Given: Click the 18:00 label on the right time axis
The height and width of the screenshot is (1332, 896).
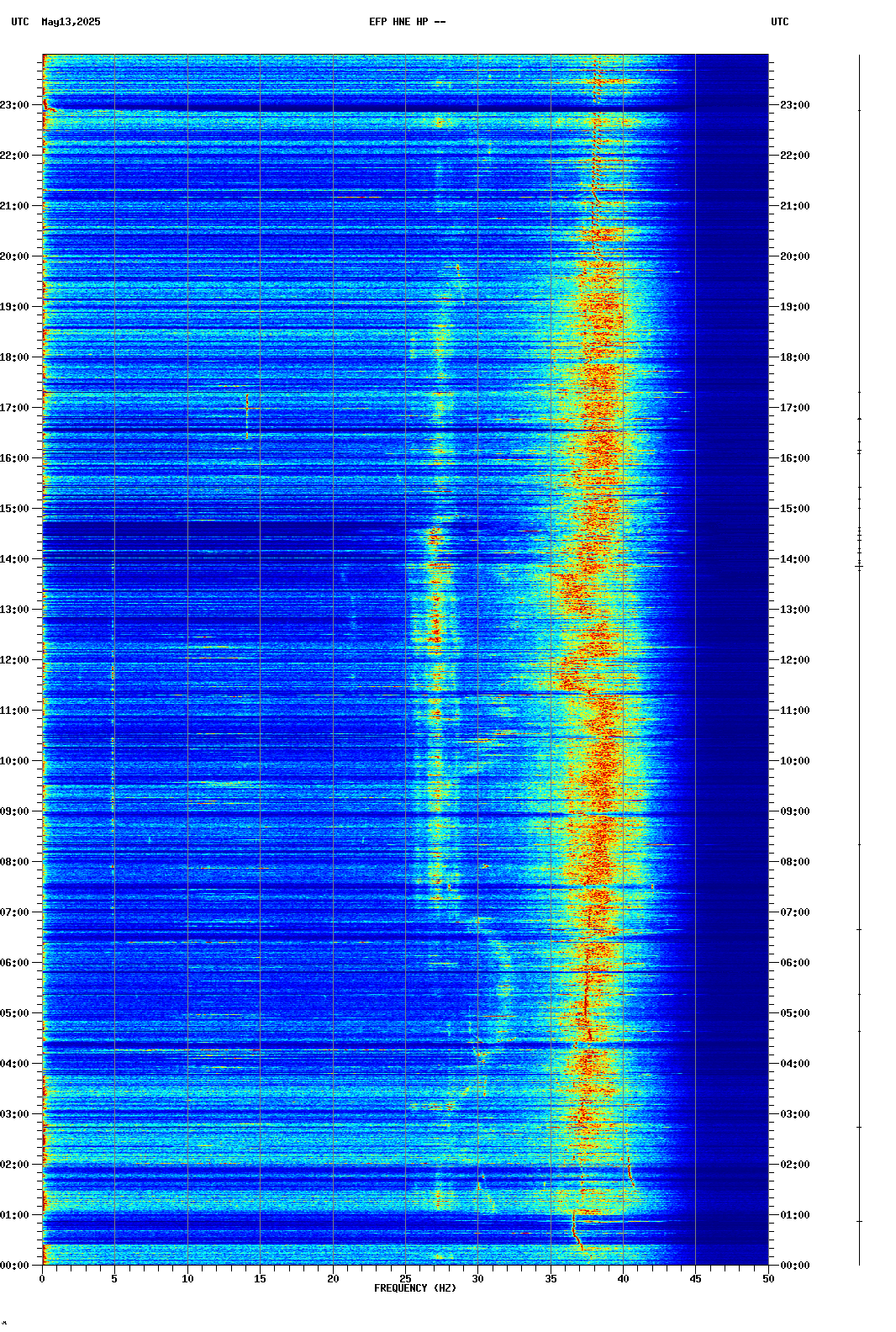Looking at the screenshot, I should [x=795, y=357].
